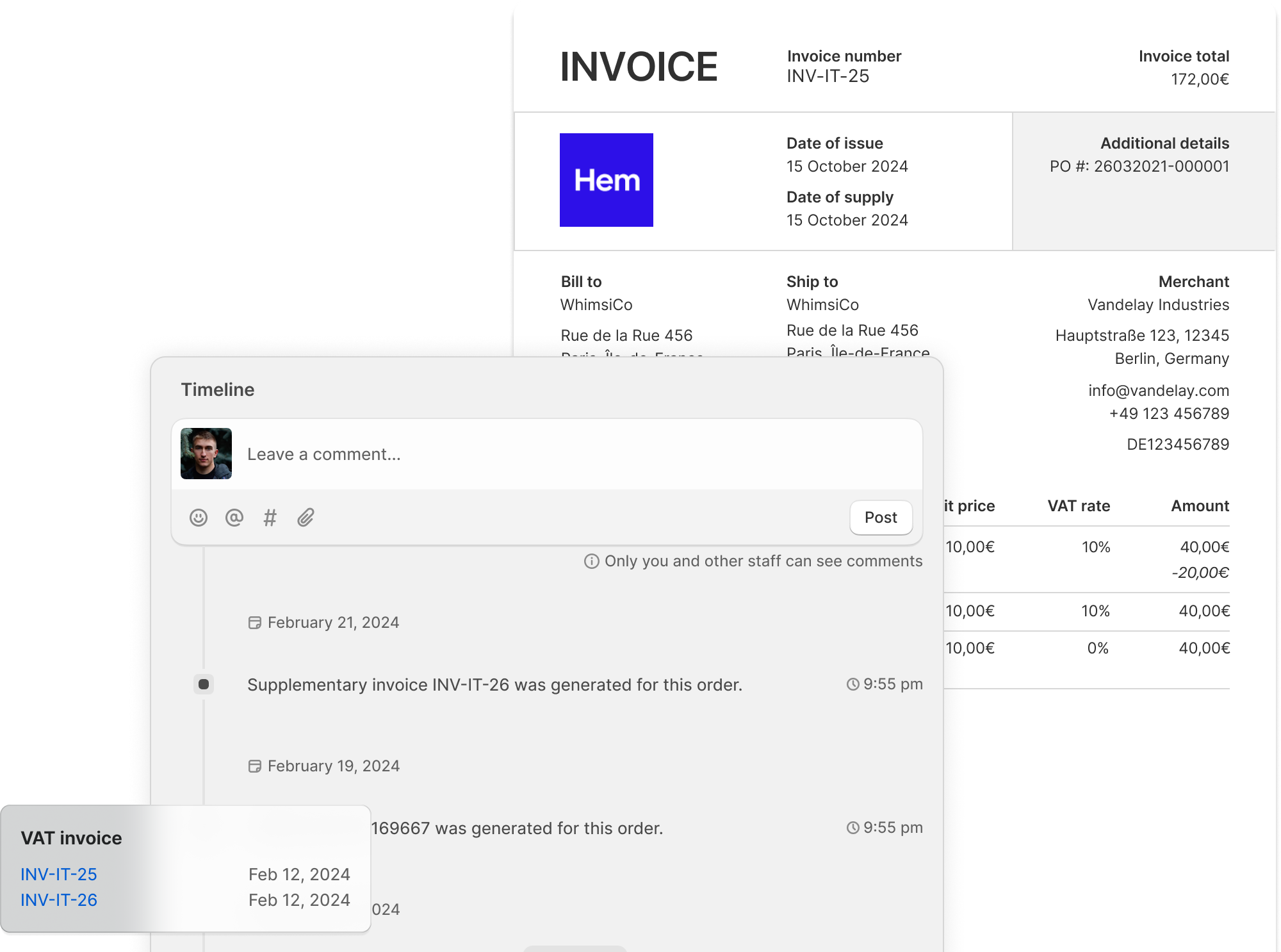Click the February 19, 2024 date label
This screenshot has height=952, width=1281.
coord(334,766)
